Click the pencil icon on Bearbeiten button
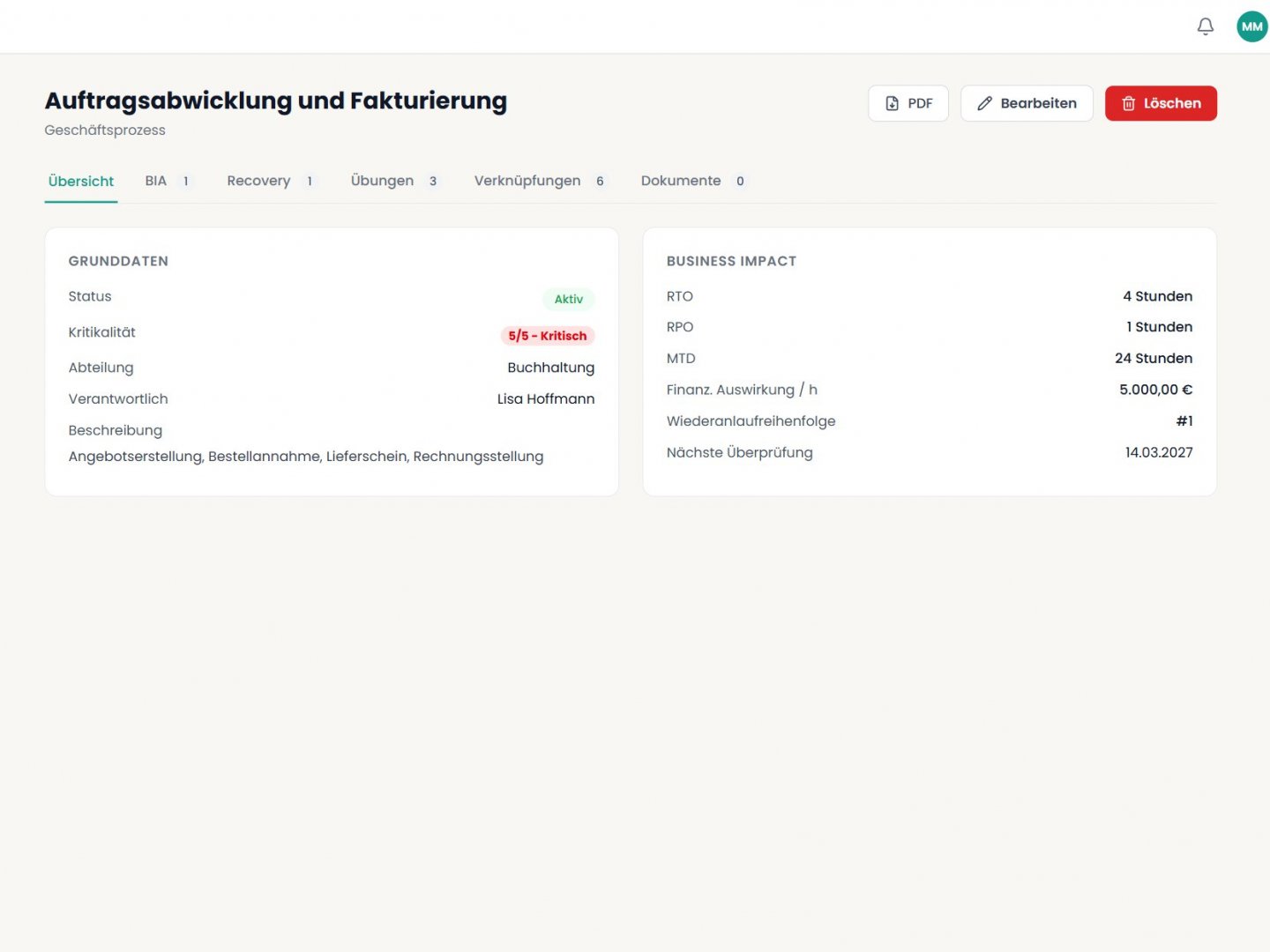The width and height of the screenshot is (1270, 952). pos(984,103)
